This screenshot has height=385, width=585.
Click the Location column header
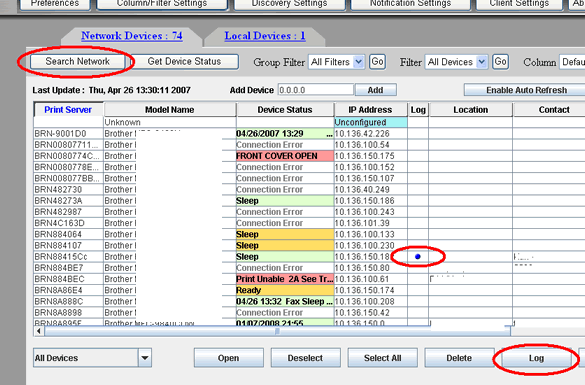470,110
